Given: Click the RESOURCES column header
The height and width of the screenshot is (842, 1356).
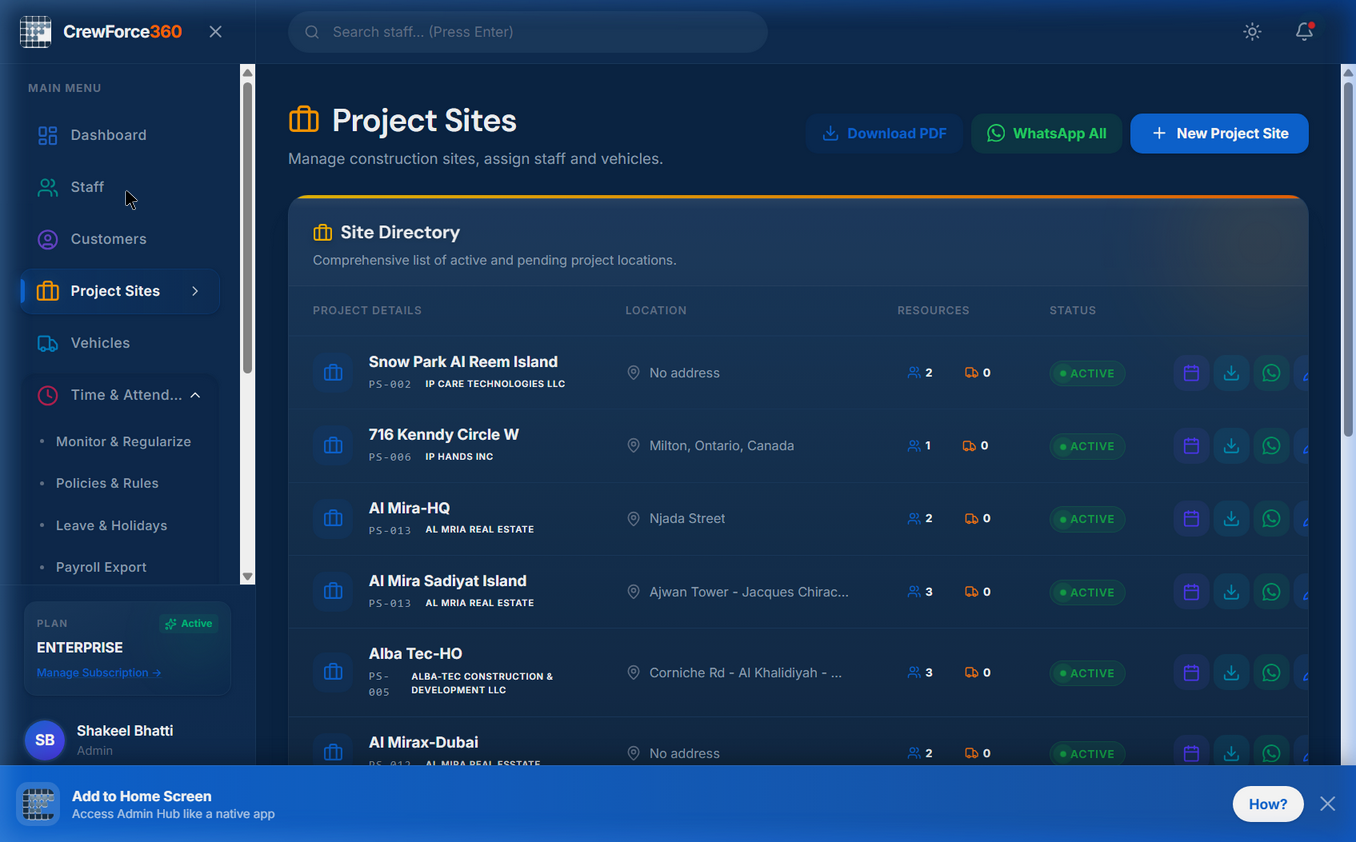Looking at the screenshot, I should click(933, 311).
